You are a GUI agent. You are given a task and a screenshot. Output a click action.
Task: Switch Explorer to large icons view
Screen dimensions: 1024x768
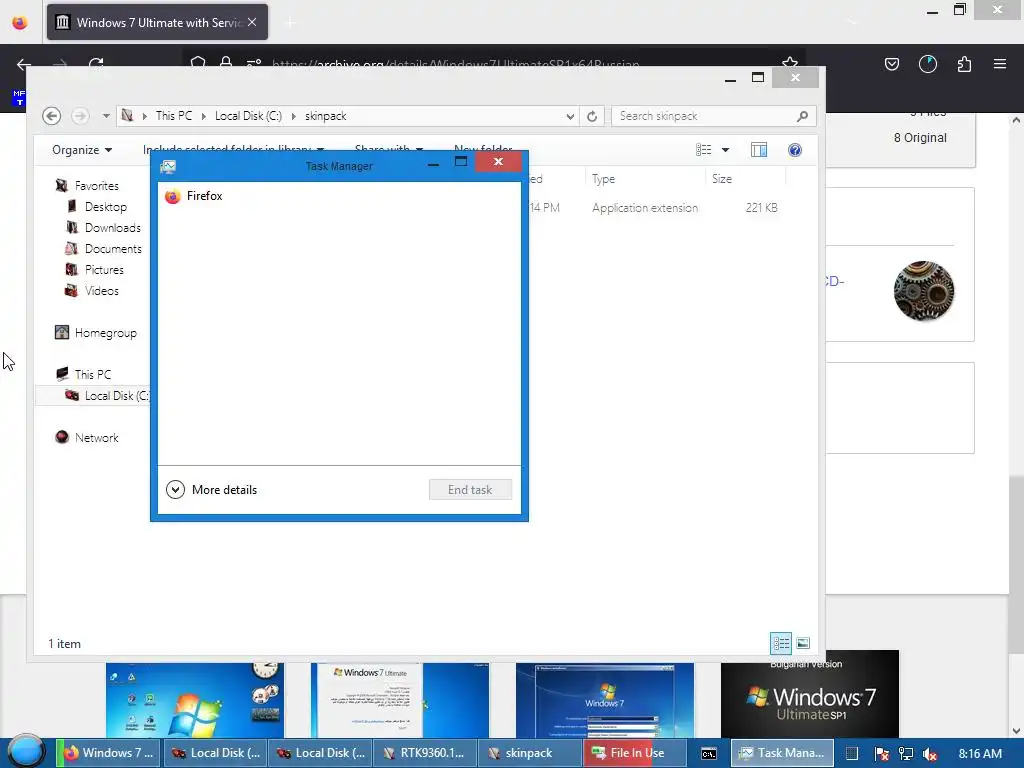tap(803, 643)
